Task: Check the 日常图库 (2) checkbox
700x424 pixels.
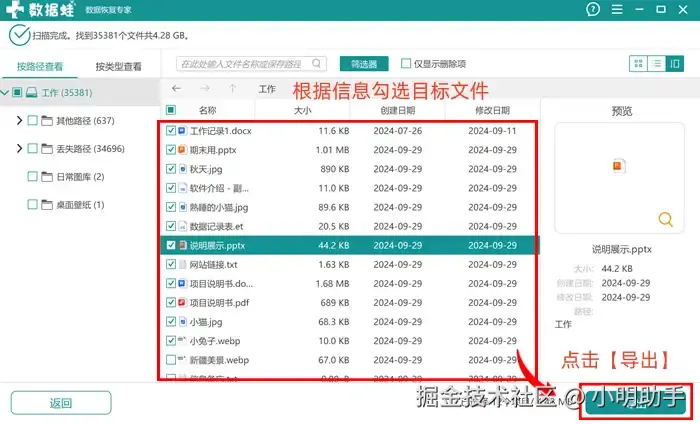Action: [32, 177]
